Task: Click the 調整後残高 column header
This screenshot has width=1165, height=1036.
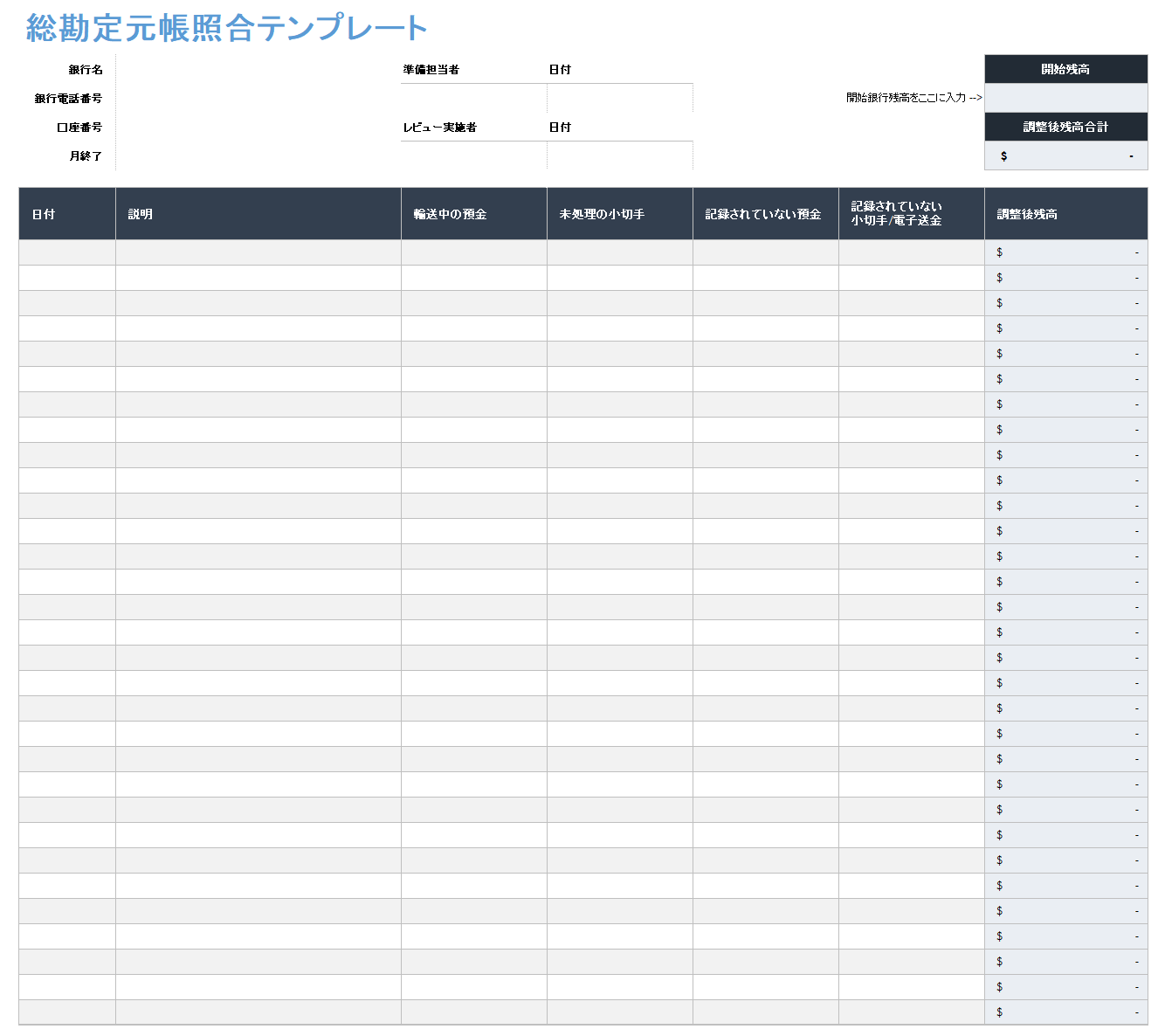Action: tap(1065, 214)
